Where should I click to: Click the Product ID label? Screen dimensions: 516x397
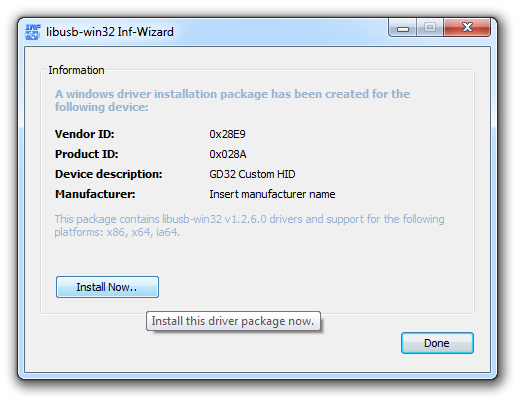tap(87, 154)
